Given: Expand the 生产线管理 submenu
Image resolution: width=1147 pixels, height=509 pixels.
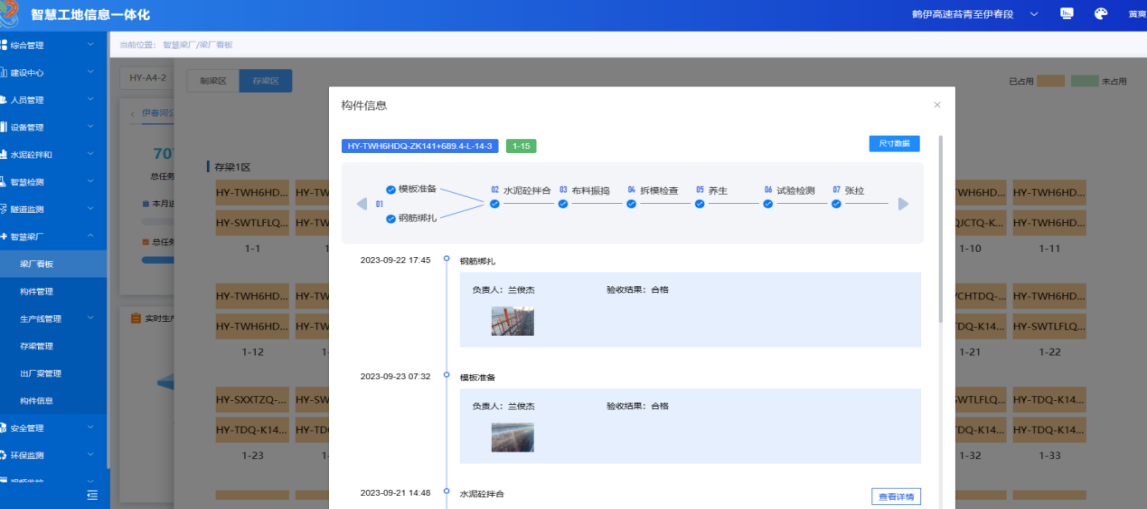Looking at the screenshot, I should 90,319.
